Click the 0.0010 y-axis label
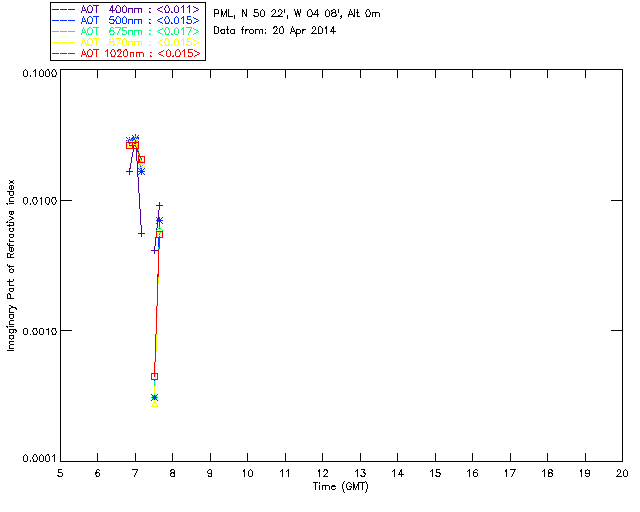Screen dimensions: 640x512 tap(39, 331)
